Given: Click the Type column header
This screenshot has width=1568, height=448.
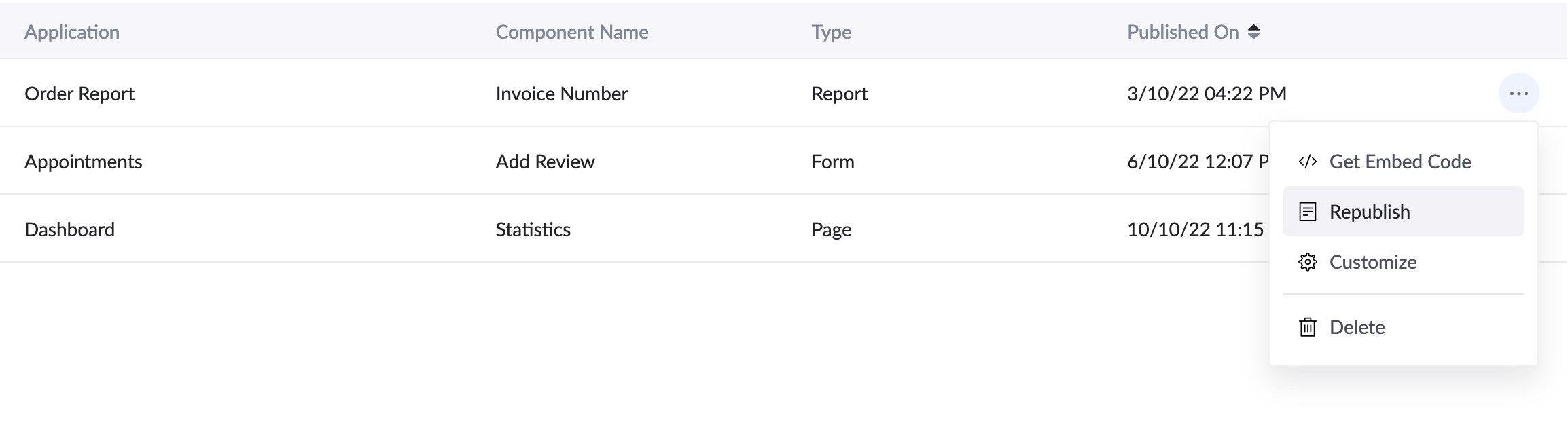Looking at the screenshot, I should (x=831, y=32).
